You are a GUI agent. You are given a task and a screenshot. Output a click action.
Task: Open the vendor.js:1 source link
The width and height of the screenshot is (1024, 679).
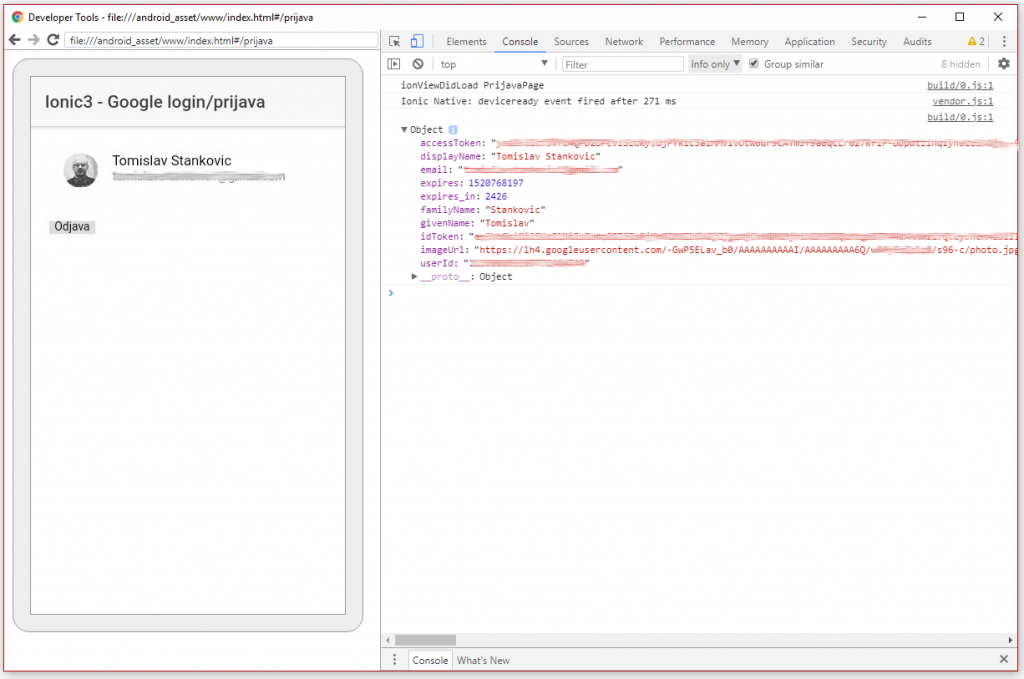tap(962, 101)
